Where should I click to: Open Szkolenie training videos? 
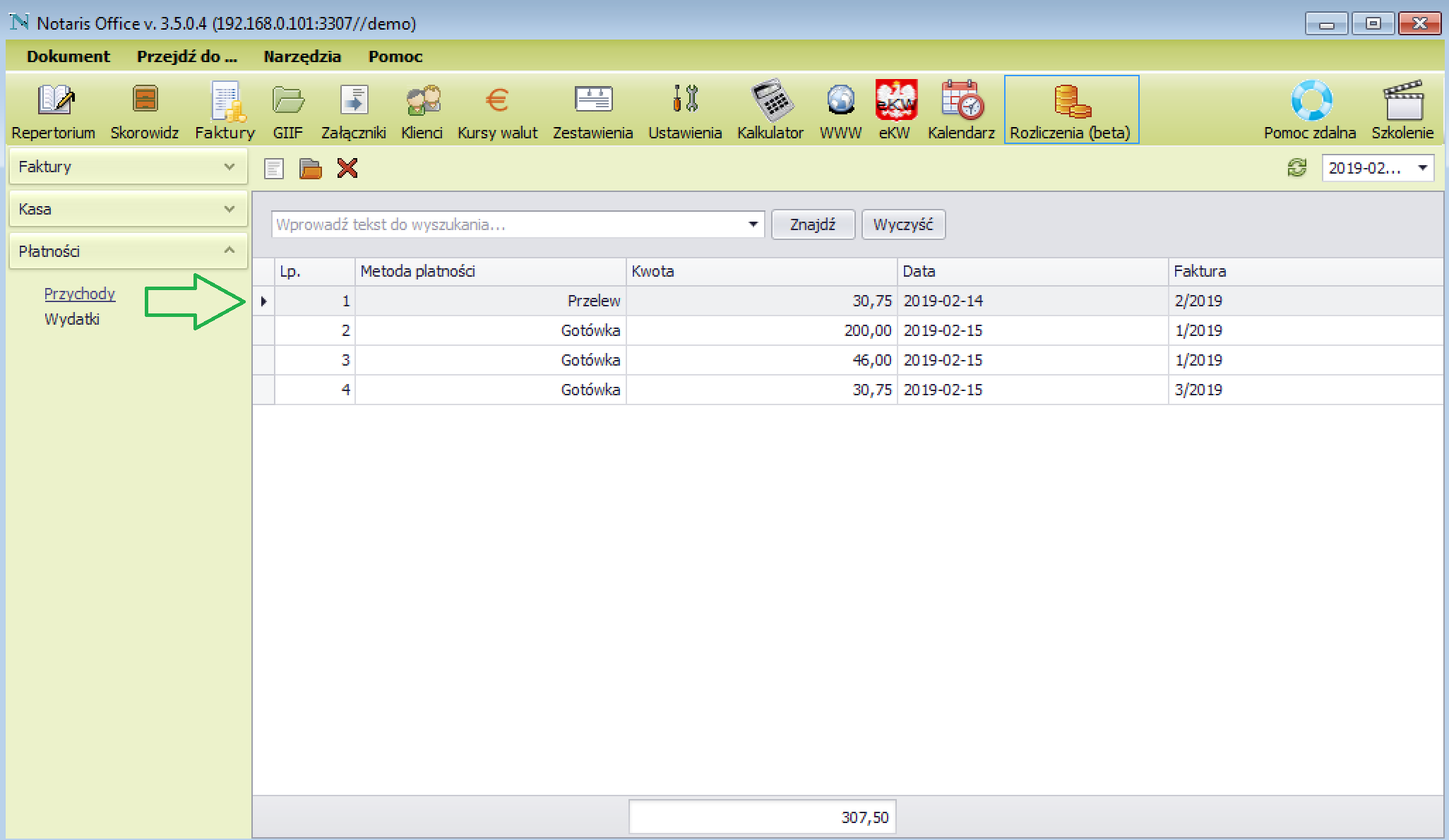click(1403, 111)
